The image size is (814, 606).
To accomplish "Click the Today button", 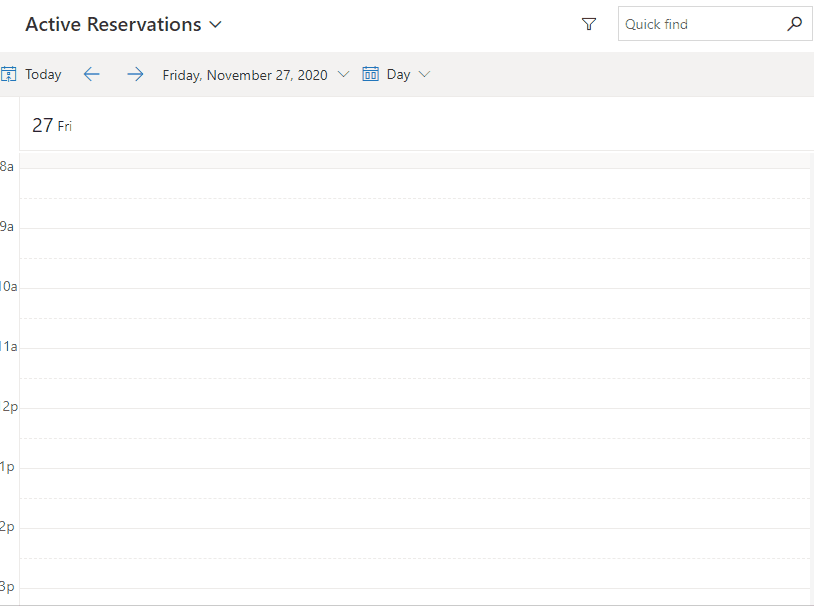I will 43,73.
